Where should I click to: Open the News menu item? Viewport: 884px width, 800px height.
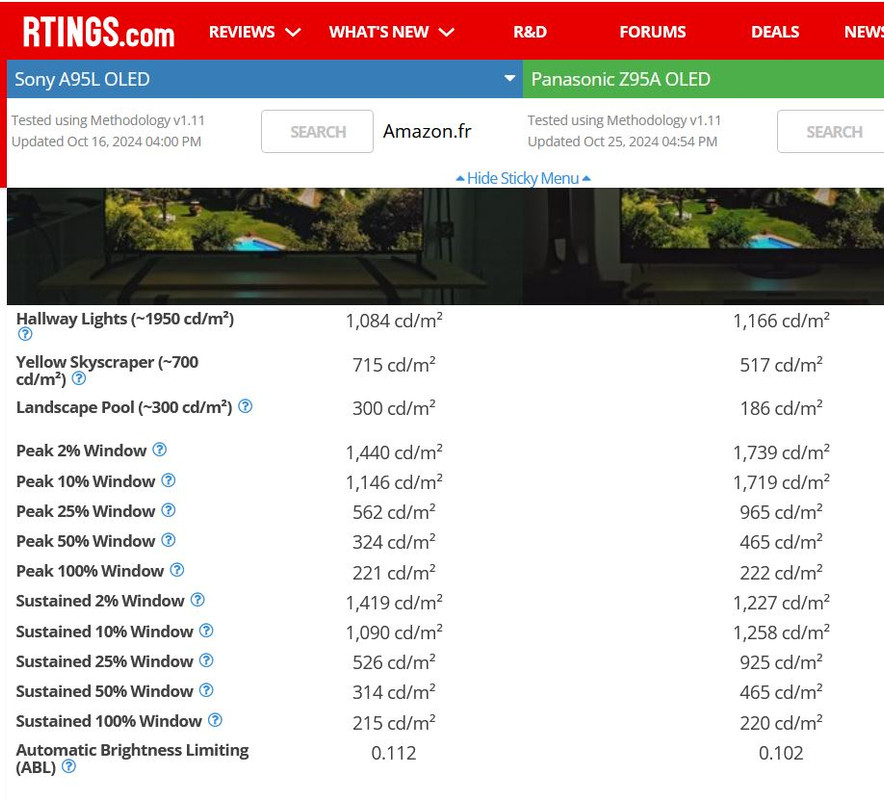864,32
